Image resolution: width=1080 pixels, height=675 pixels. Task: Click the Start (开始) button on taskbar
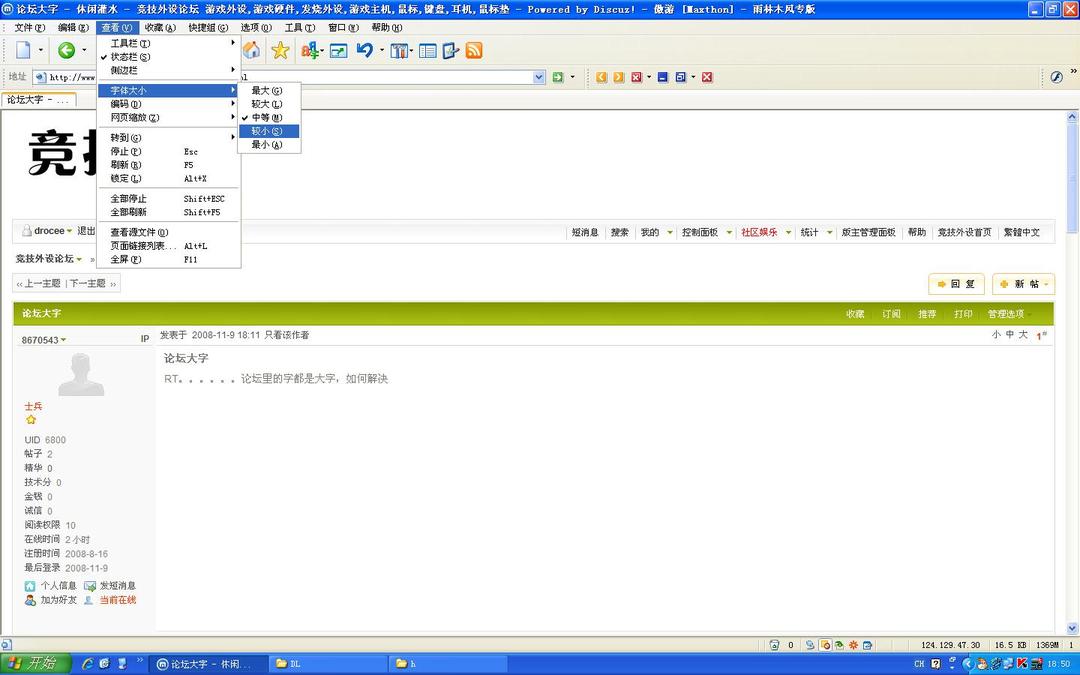tap(35, 664)
